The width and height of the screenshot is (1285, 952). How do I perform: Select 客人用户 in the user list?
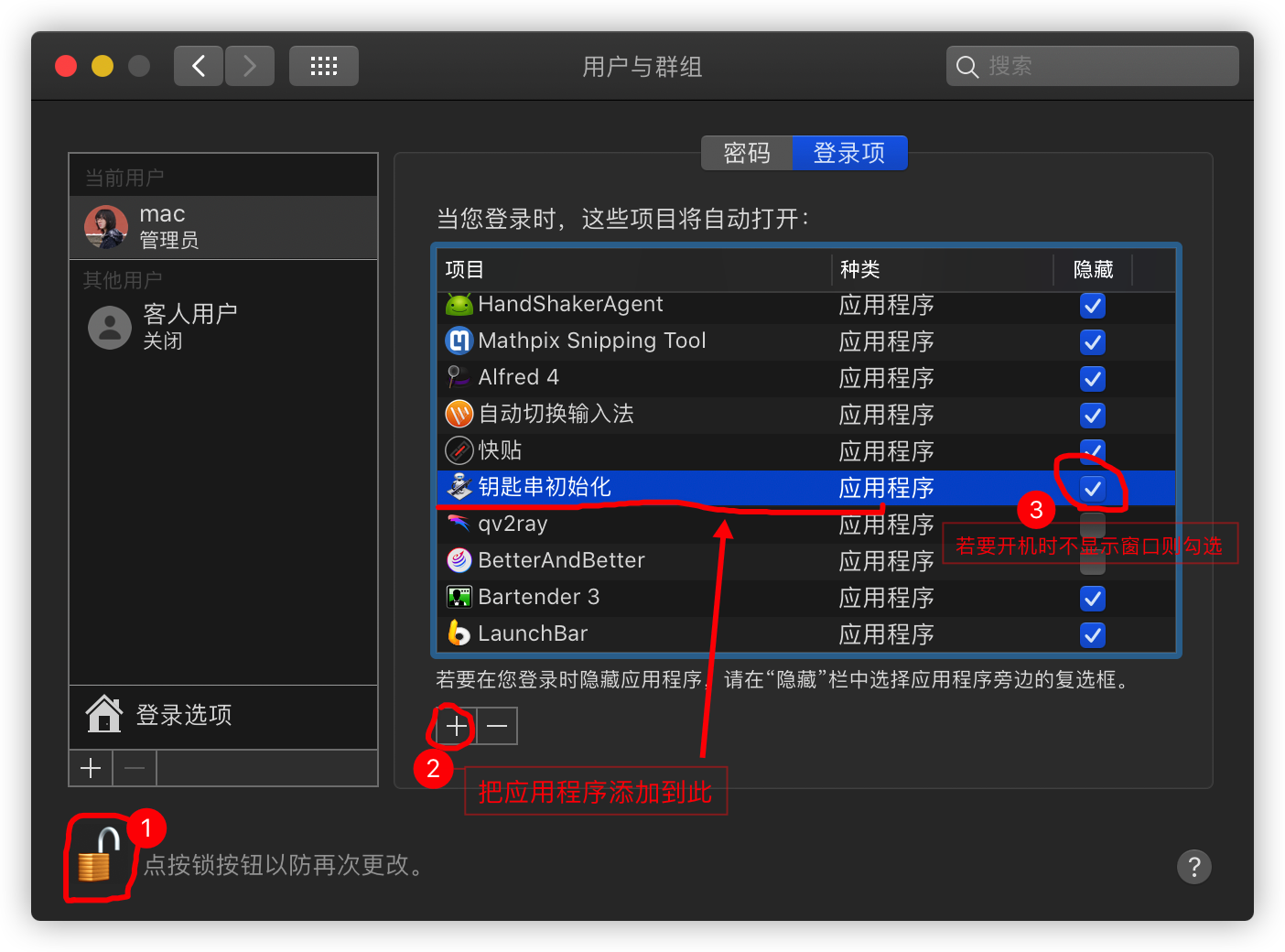[223, 327]
